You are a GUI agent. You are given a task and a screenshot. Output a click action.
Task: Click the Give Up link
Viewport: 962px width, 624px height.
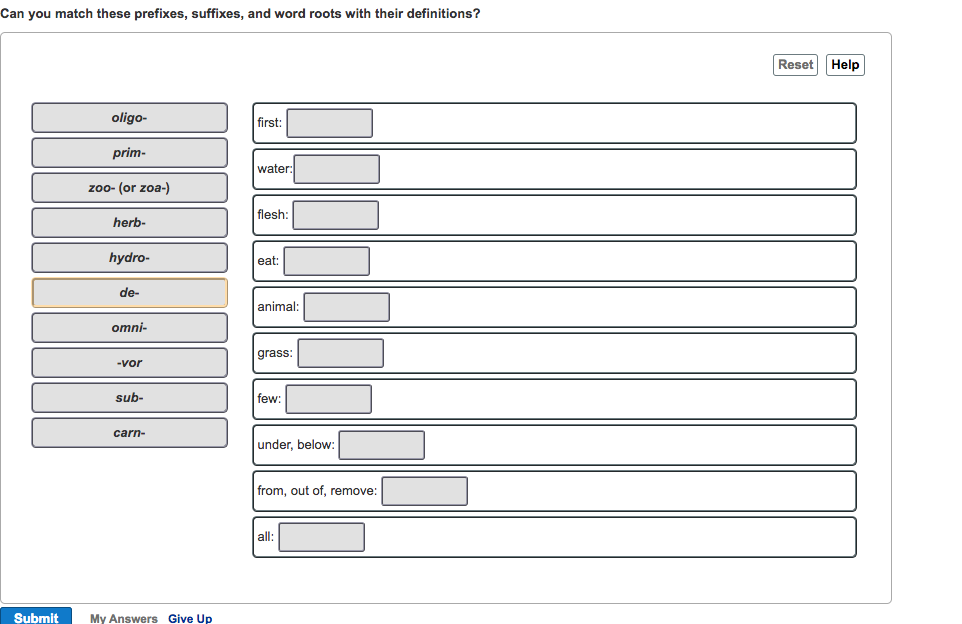(x=189, y=618)
